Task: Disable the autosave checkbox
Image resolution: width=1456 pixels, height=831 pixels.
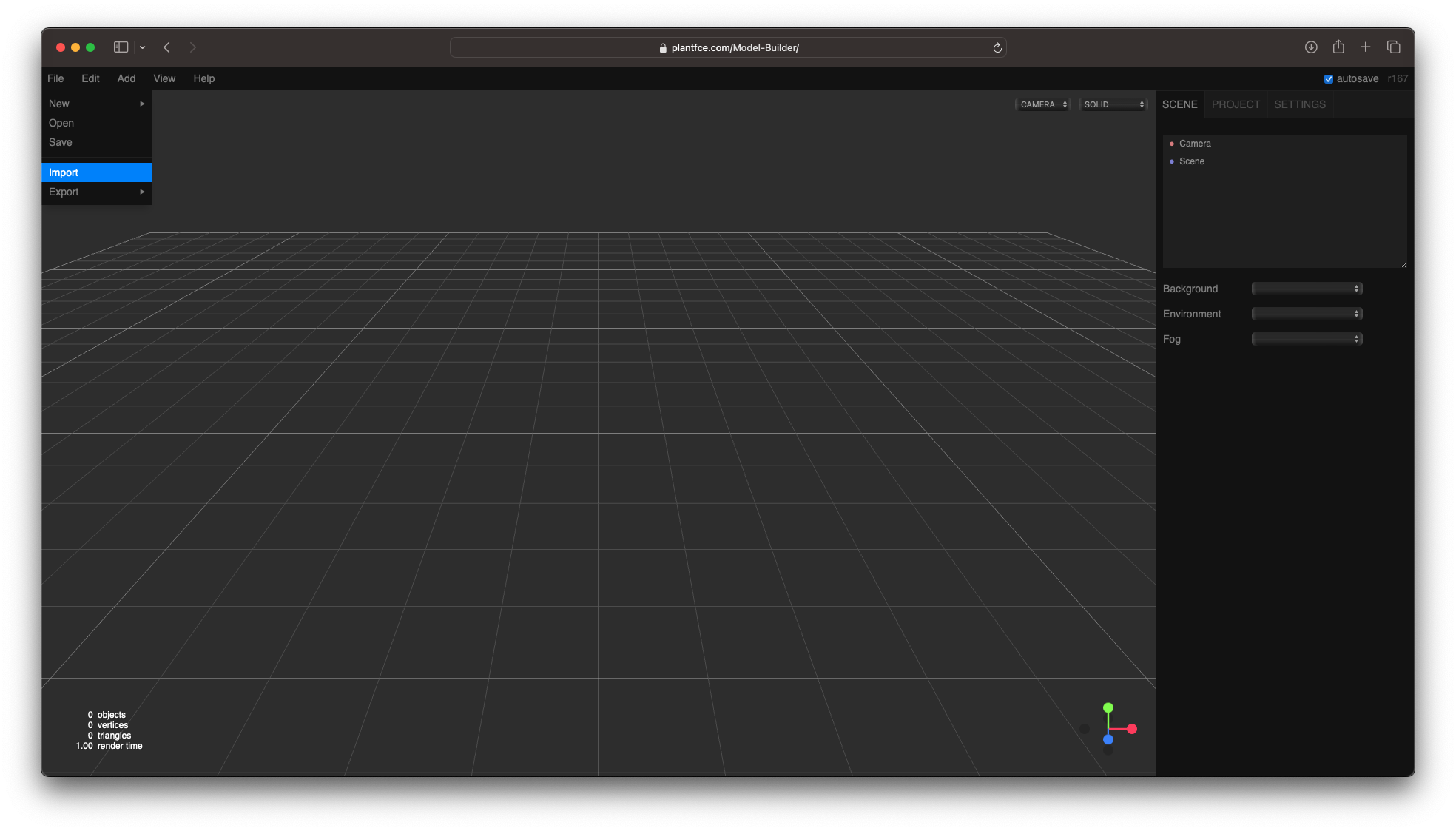Action: (x=1328, y=78)
